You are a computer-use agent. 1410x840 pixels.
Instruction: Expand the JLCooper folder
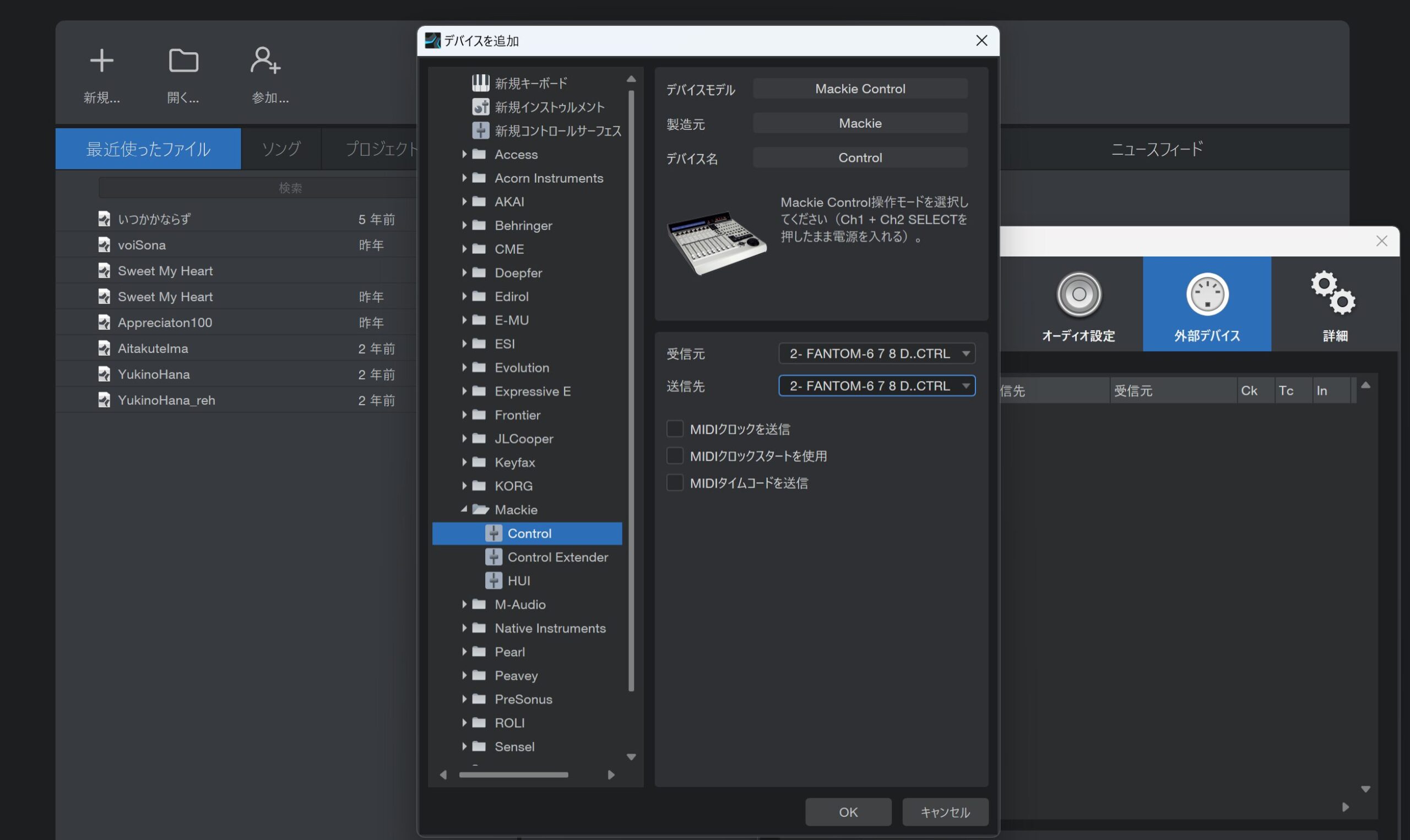(464, 439)
